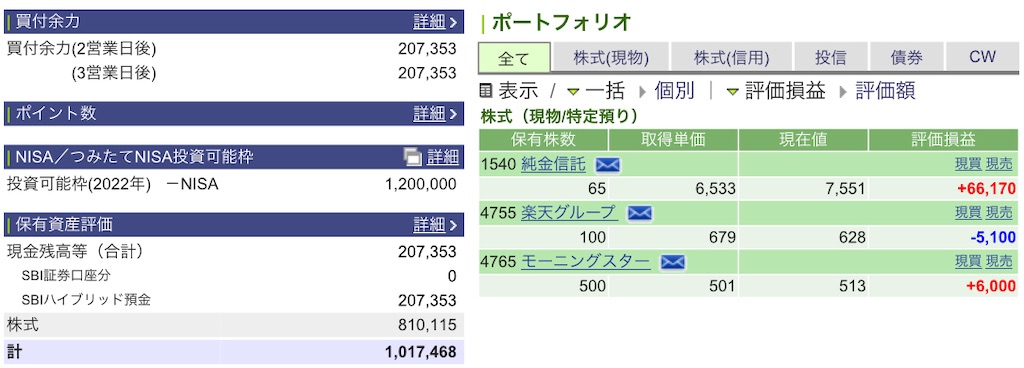
Task: Open mail alert icon for モーニングスター
Action: point(672,262)
